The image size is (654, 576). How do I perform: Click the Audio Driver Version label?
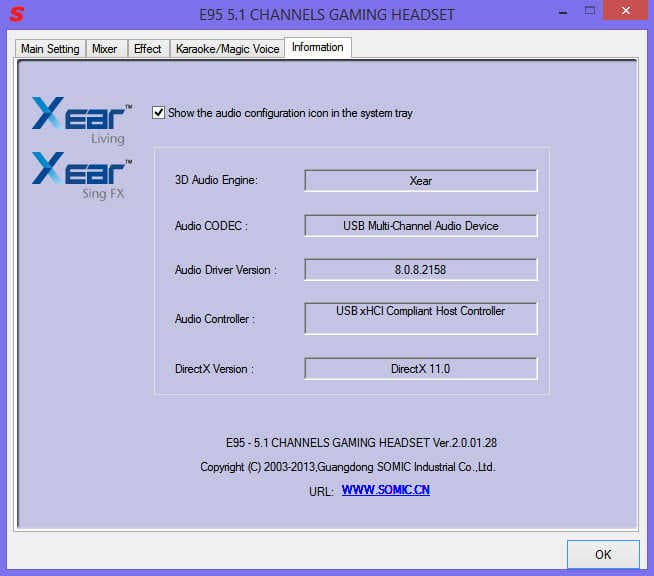[226, 270]
